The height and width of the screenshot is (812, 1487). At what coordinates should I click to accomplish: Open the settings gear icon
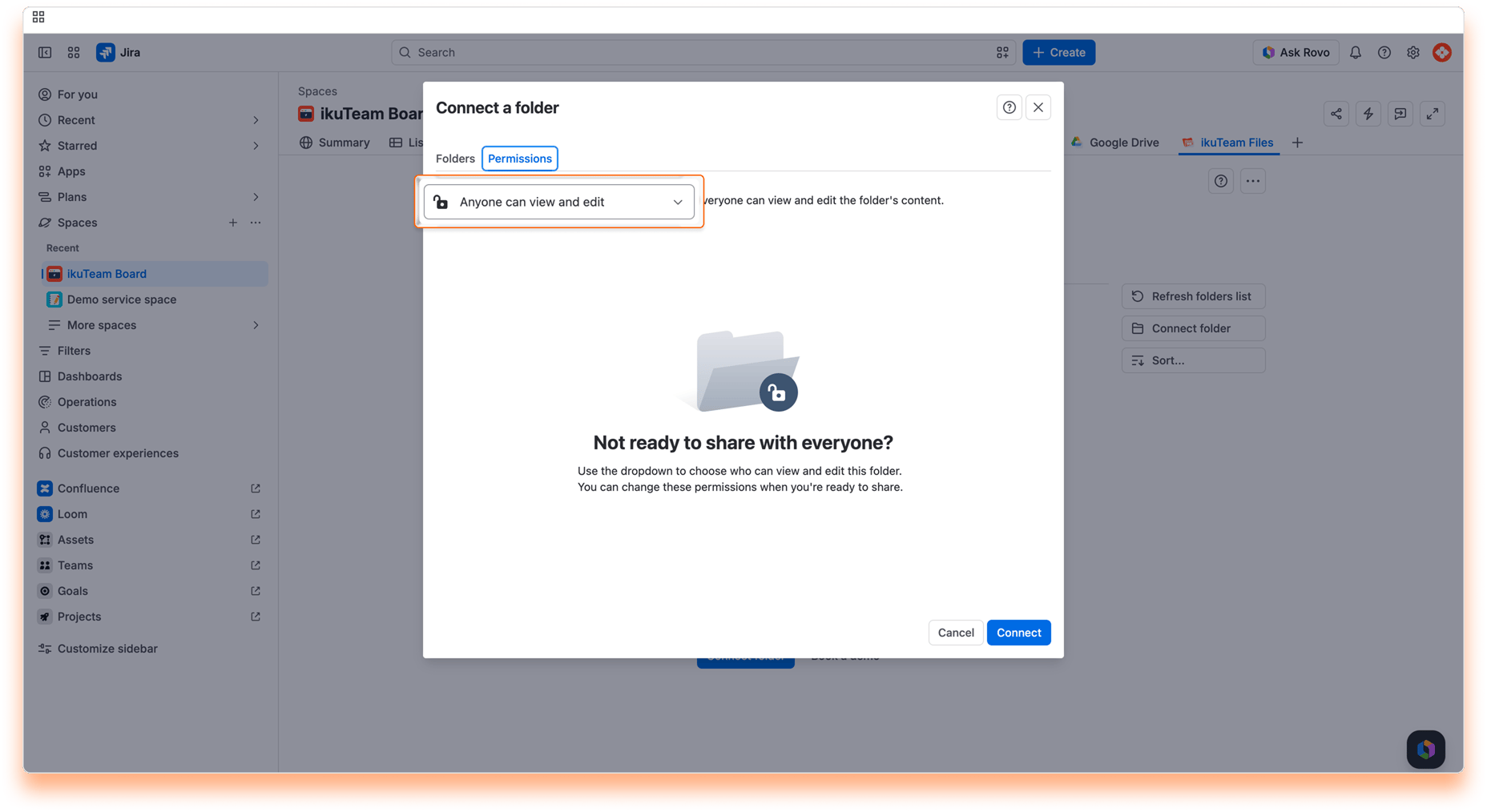point(1413,52)
